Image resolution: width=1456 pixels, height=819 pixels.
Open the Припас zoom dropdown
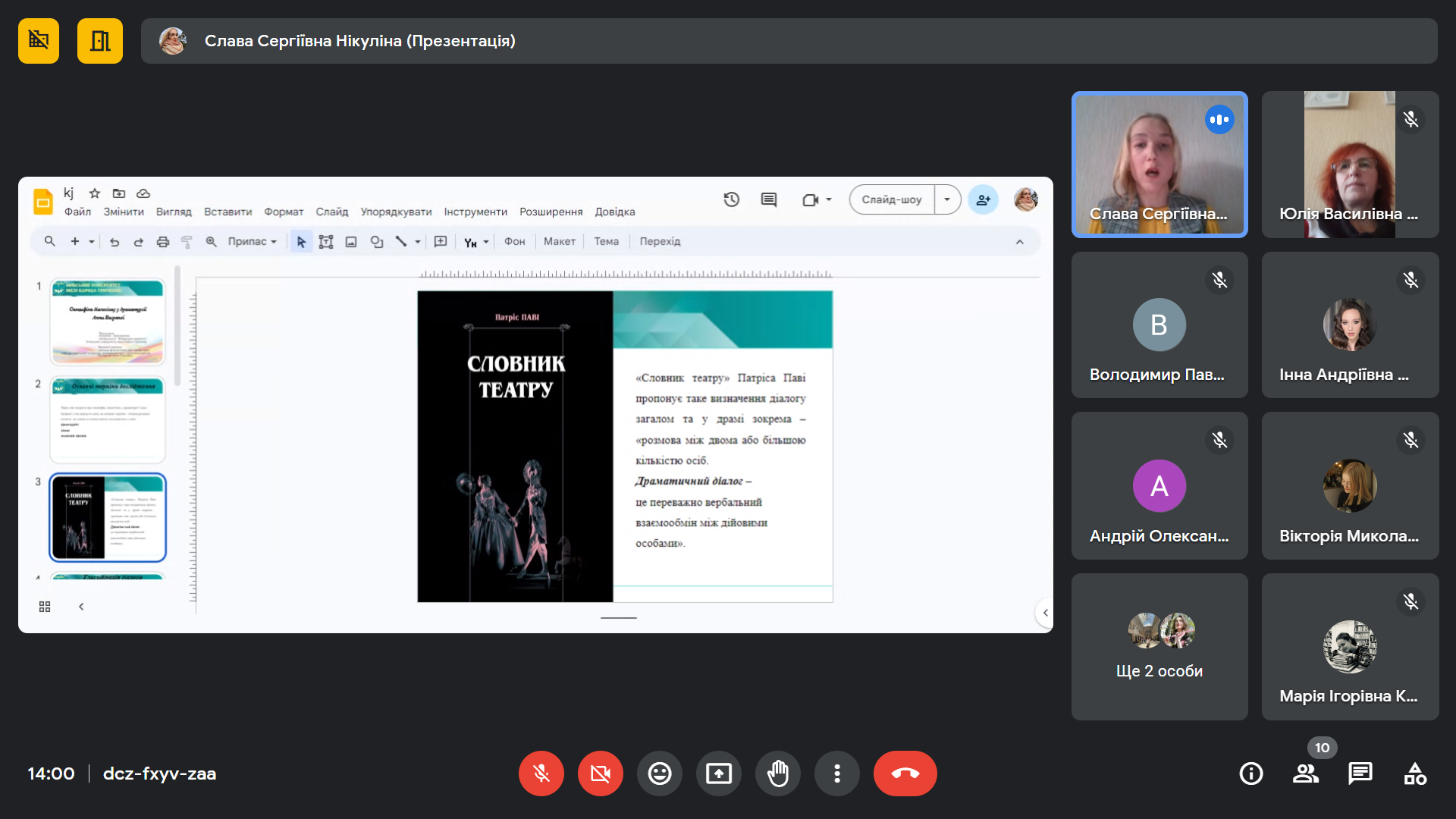[252, 241]
